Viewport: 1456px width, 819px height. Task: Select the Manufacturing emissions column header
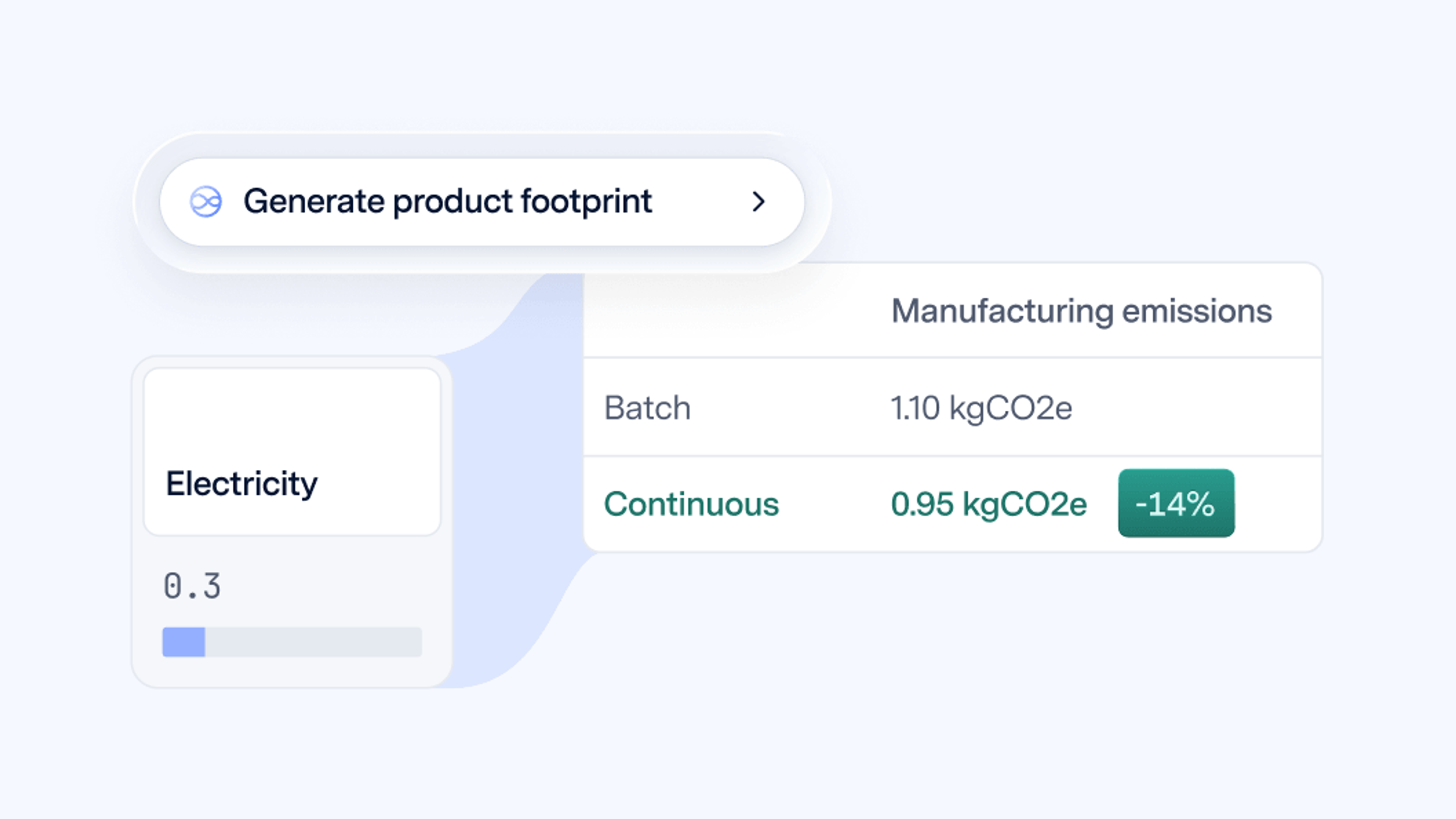[1081, 311]
